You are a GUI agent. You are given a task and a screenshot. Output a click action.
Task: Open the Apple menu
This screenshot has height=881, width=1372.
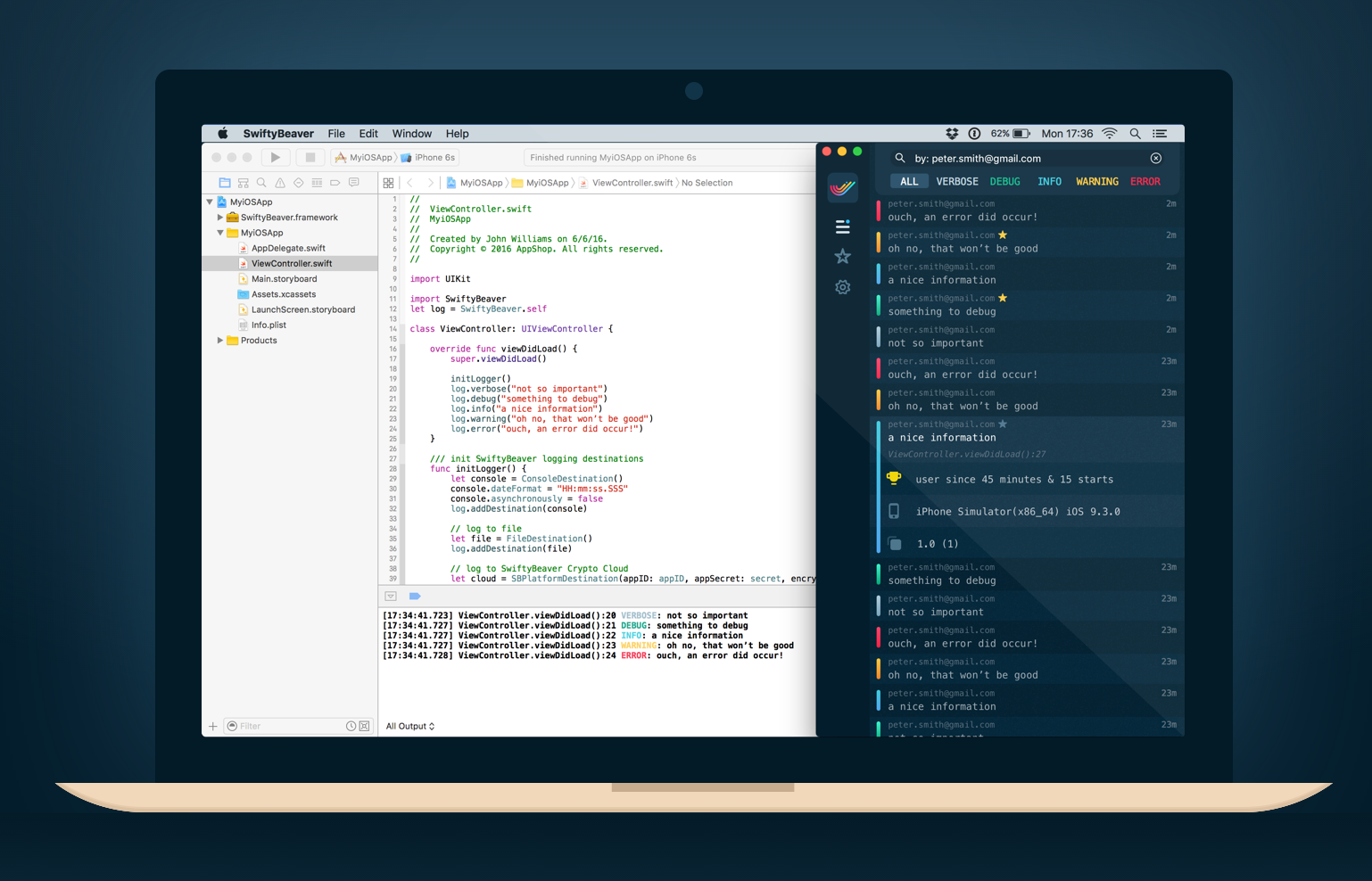tap(223, 134)
